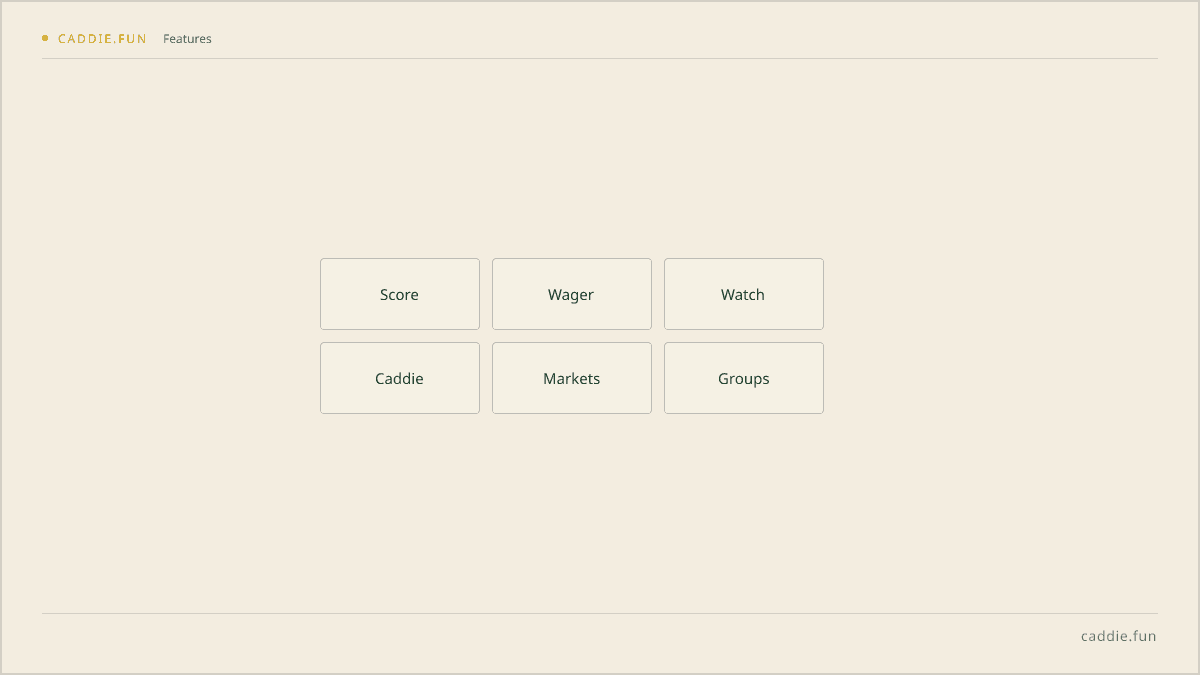Image resolution: width=1200 pixels, height=675 pixels.
Task: Click the word Score inside its card
Action: coord(399,295)
